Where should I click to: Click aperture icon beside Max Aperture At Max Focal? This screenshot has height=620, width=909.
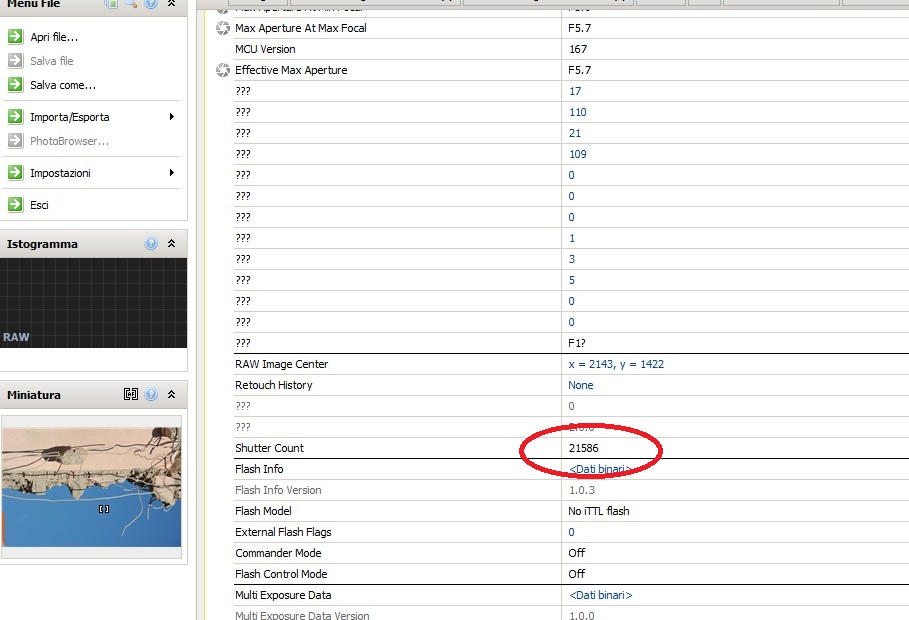(x=222, y=28)
